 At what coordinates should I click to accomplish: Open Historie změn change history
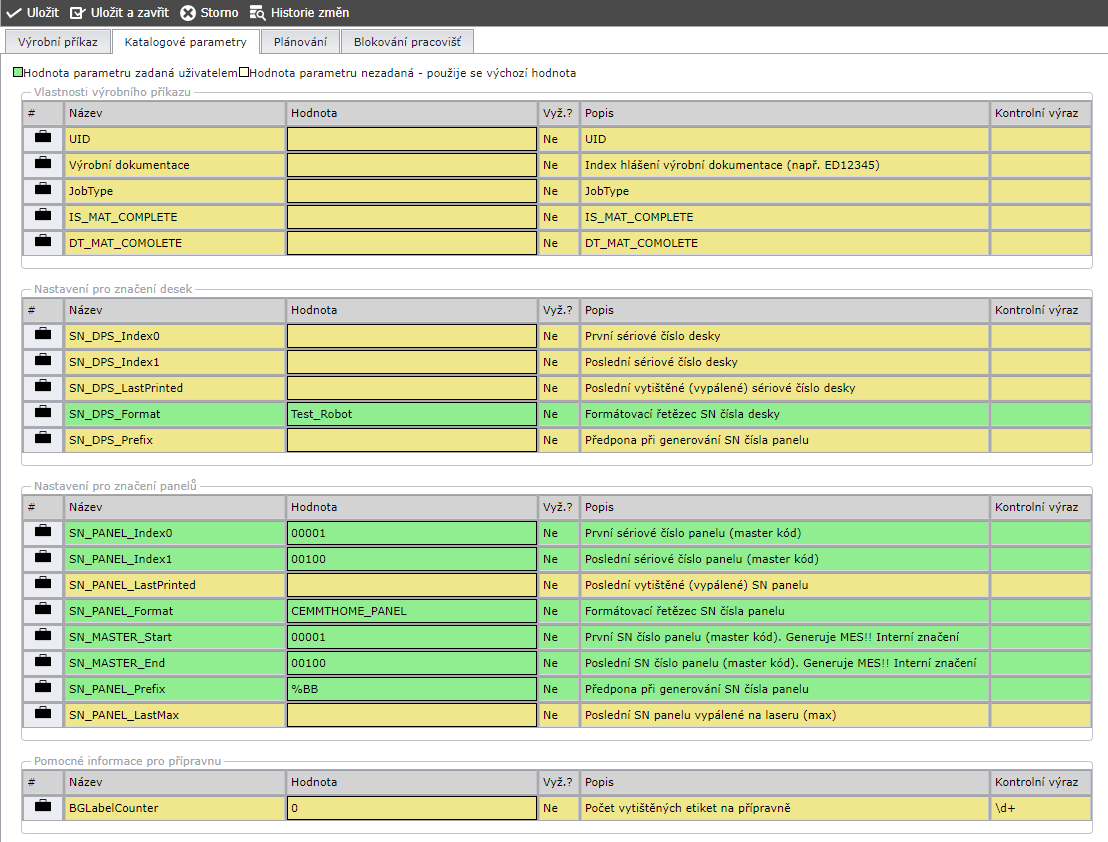click(299, 13)
